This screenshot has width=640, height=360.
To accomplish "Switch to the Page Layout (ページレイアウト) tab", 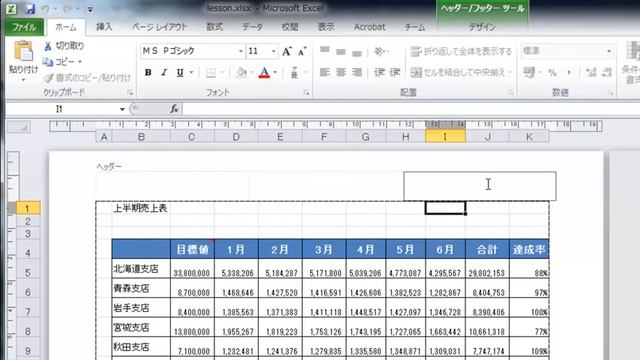I will [x=160, y=27].
